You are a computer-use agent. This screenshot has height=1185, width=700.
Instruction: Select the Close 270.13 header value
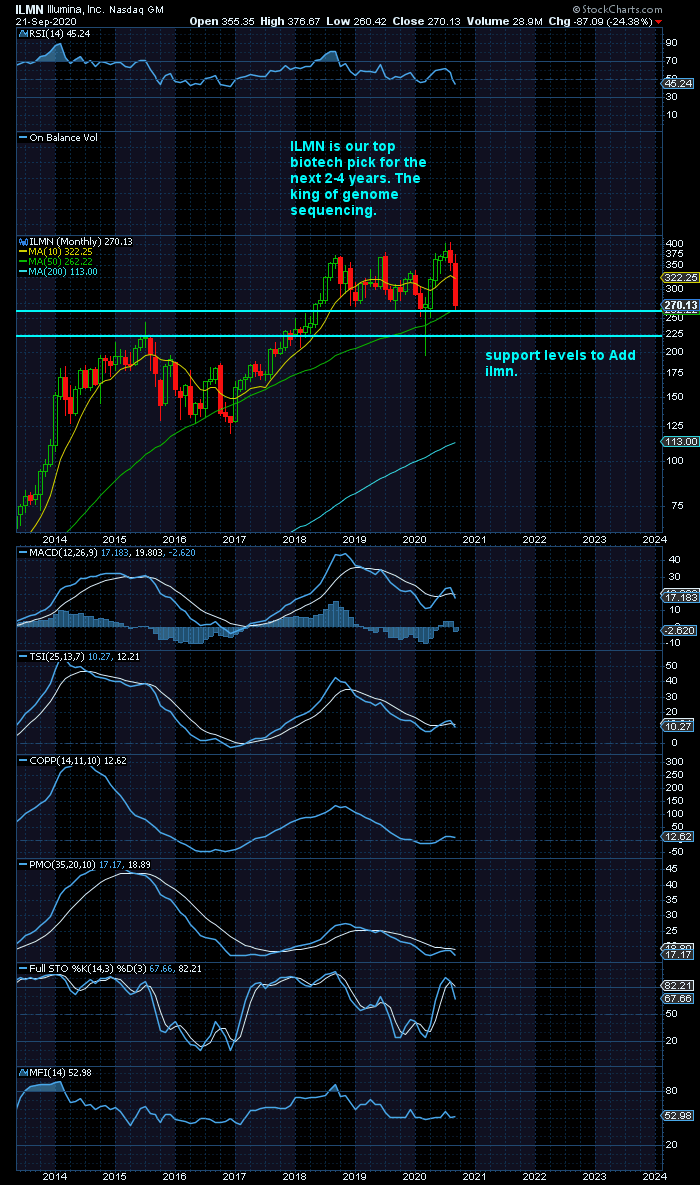click(426, 21)
